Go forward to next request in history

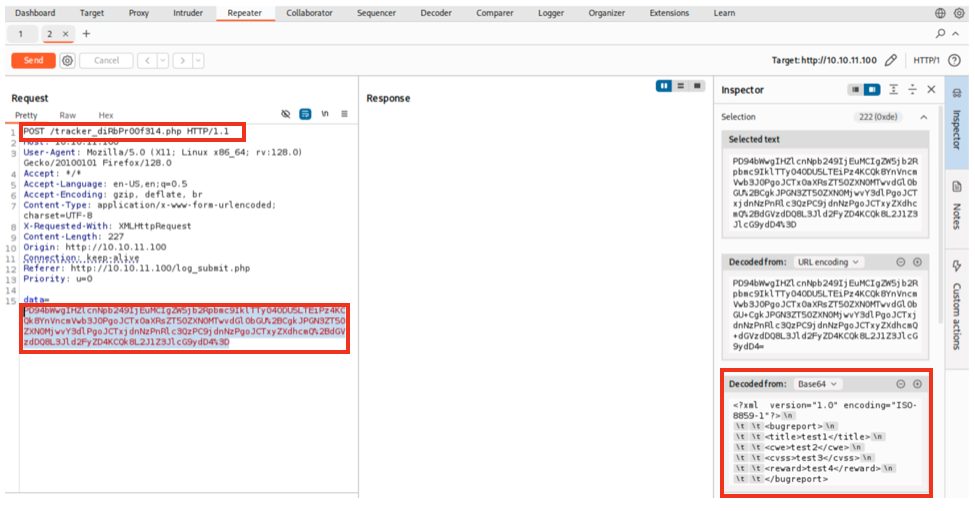pyautogui.click(x=182, y=60)
